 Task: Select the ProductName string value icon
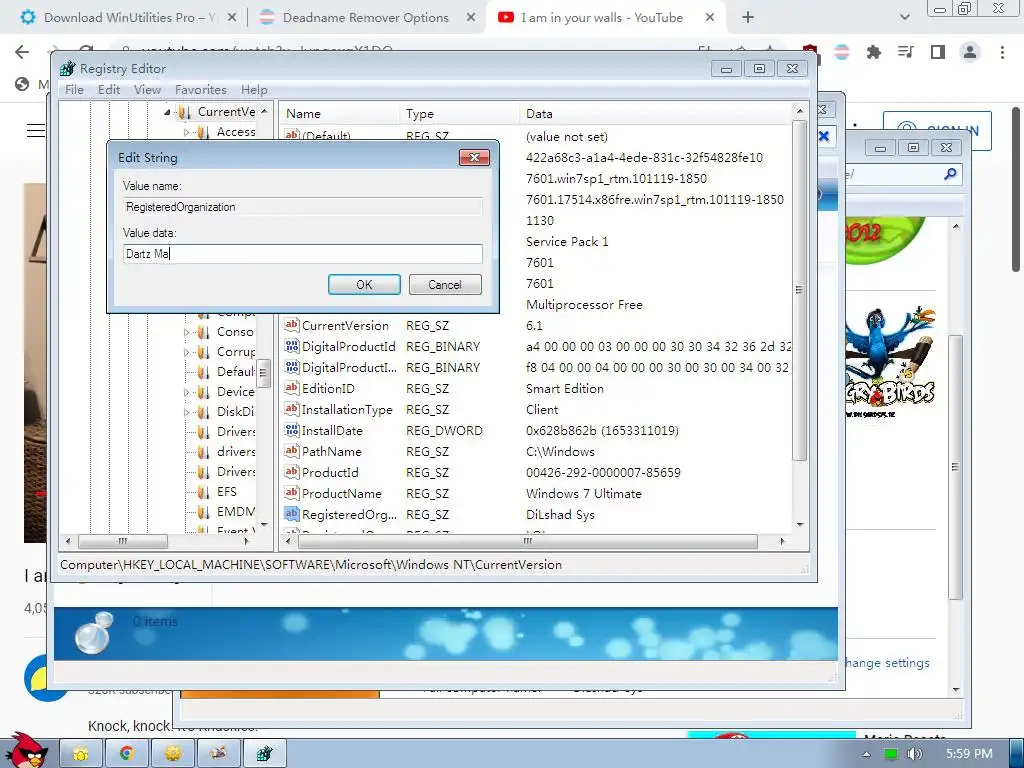[291, 493]
